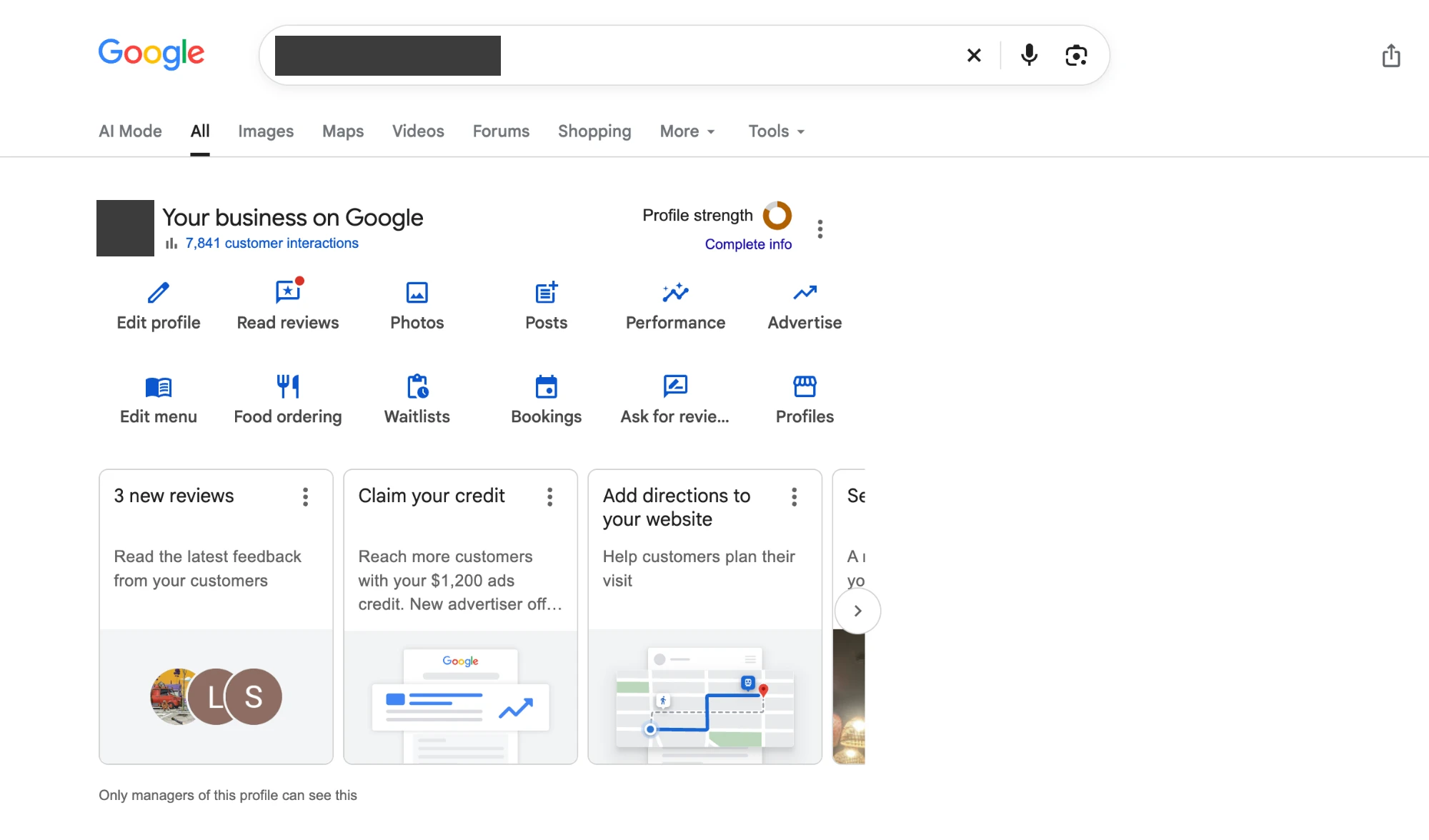The width and height of the screenshot is (1429, 840).
Task: Expand the Tools dropdown
Action: [777, 131]
